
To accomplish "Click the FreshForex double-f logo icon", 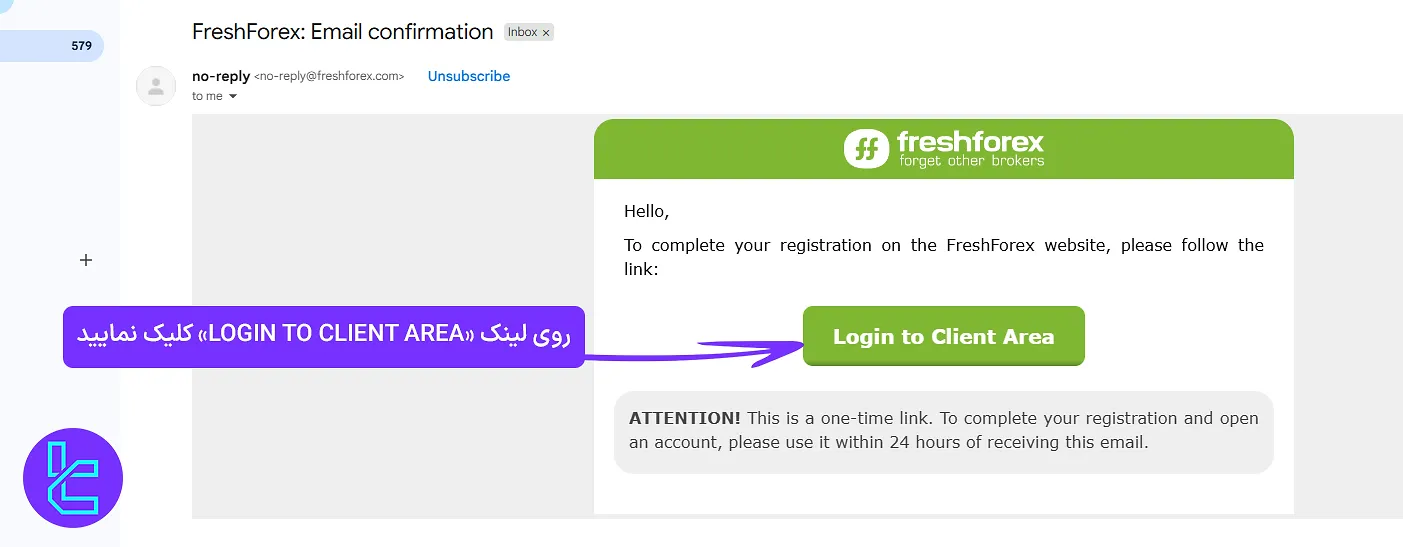I will click(866, 149).
